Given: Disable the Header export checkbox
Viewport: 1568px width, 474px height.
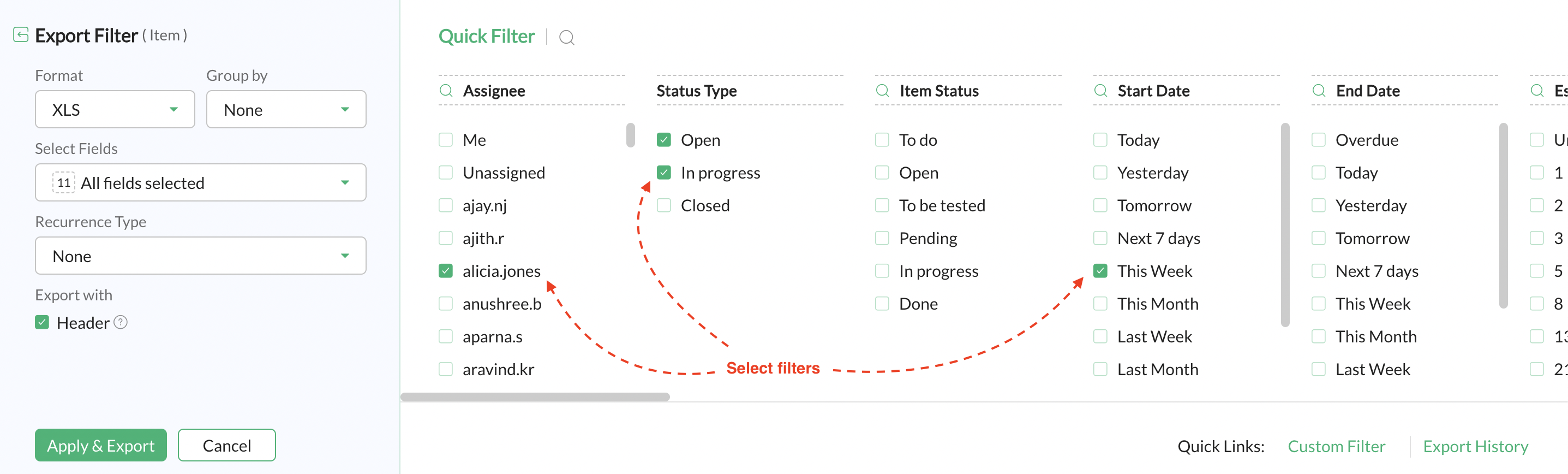Looking at the screenshot, I should click(x=42, y=322).
